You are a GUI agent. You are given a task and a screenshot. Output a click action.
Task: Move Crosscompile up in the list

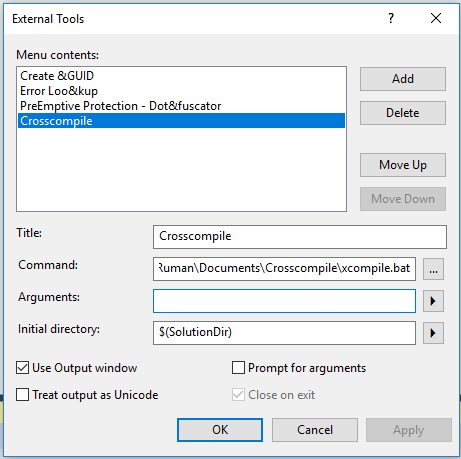(x=403, y=165)
